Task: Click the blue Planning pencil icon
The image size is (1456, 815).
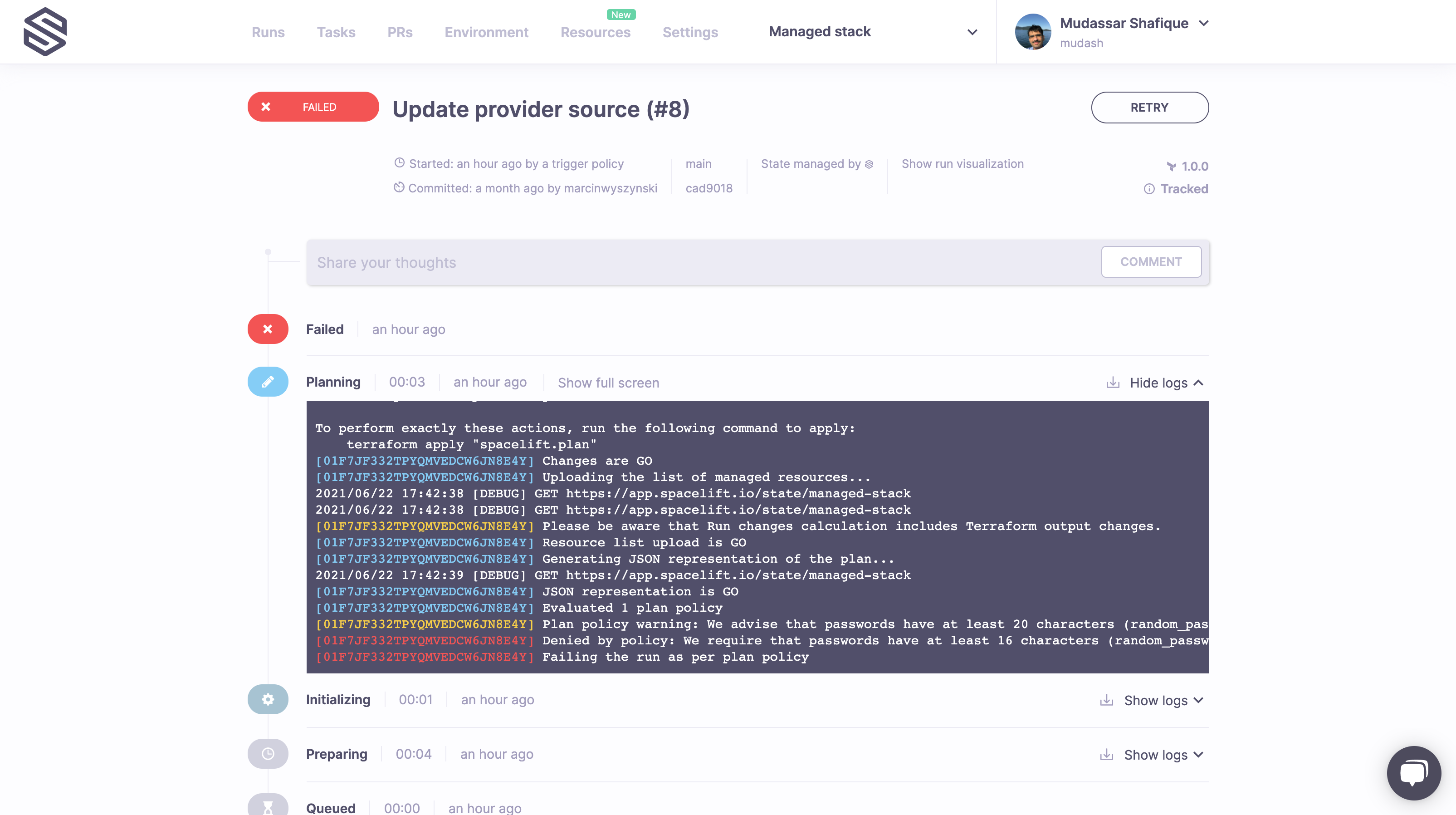Action: [x=268, y=382]
